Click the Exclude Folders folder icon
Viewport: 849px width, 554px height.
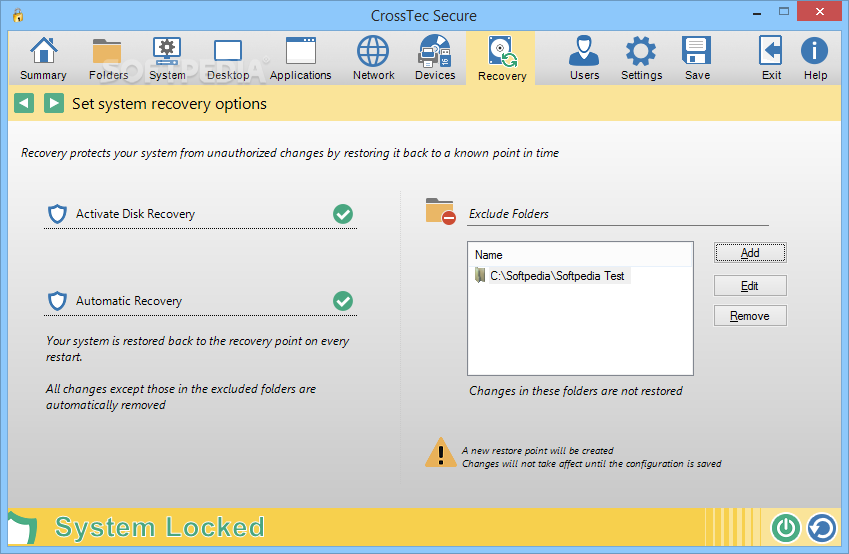(x=440, y=211)
